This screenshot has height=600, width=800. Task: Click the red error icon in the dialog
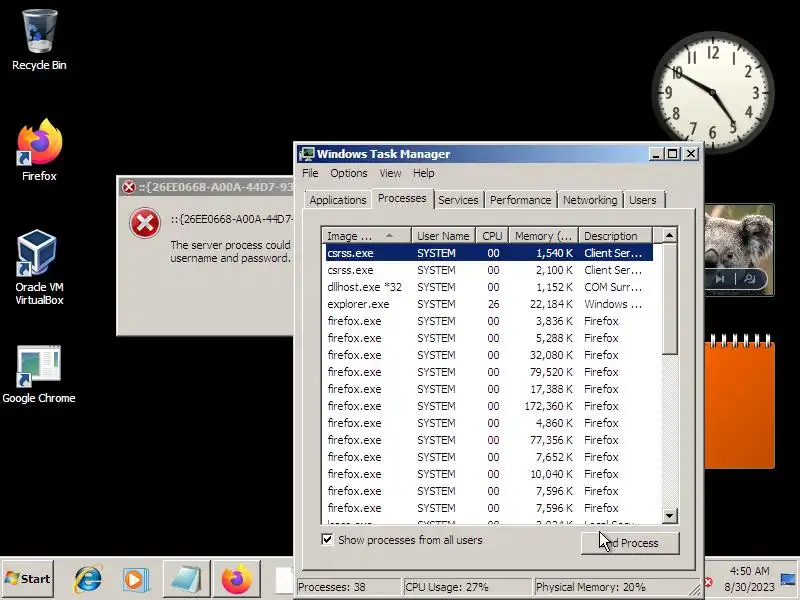(x=145, y=223)
